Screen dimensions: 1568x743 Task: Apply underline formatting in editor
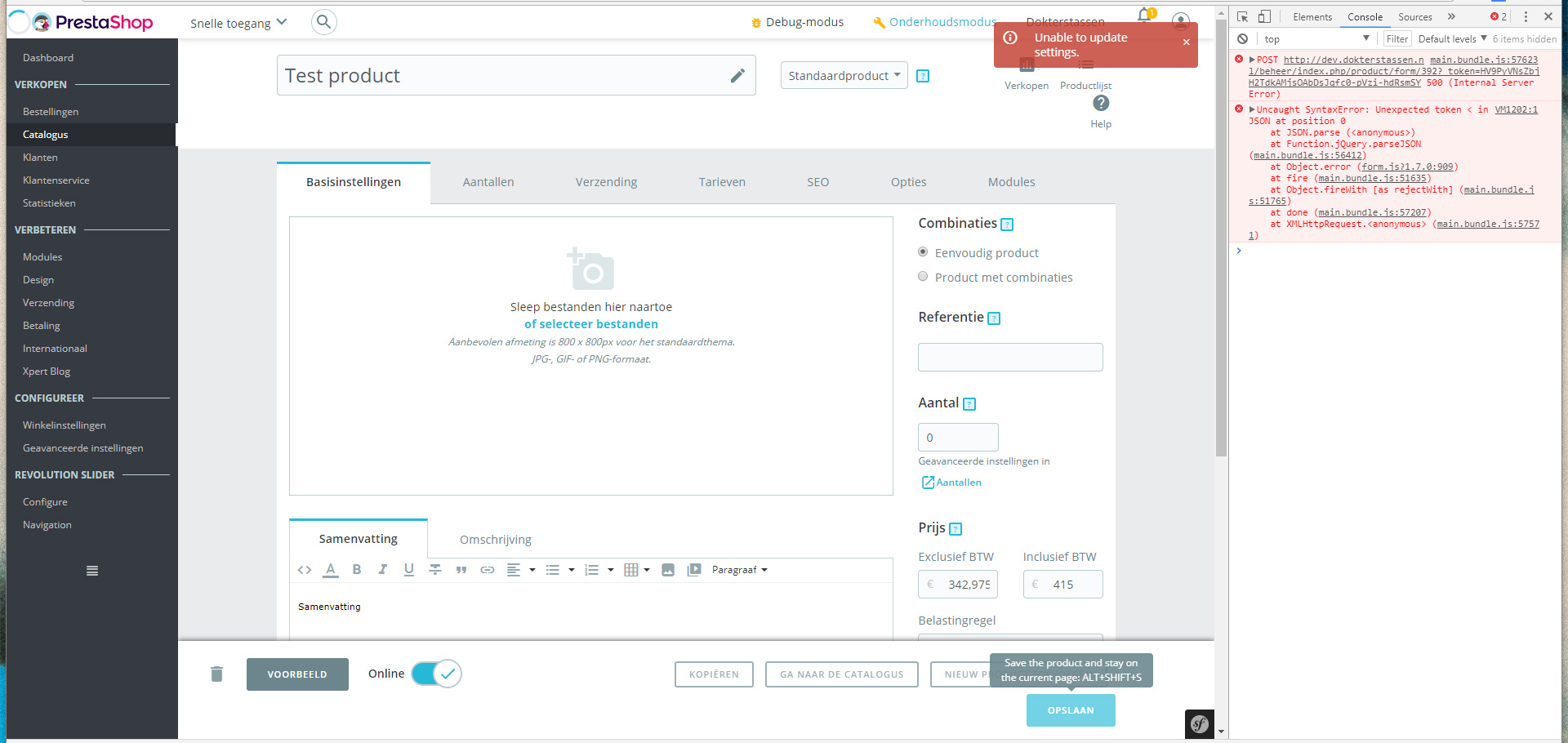409,570
